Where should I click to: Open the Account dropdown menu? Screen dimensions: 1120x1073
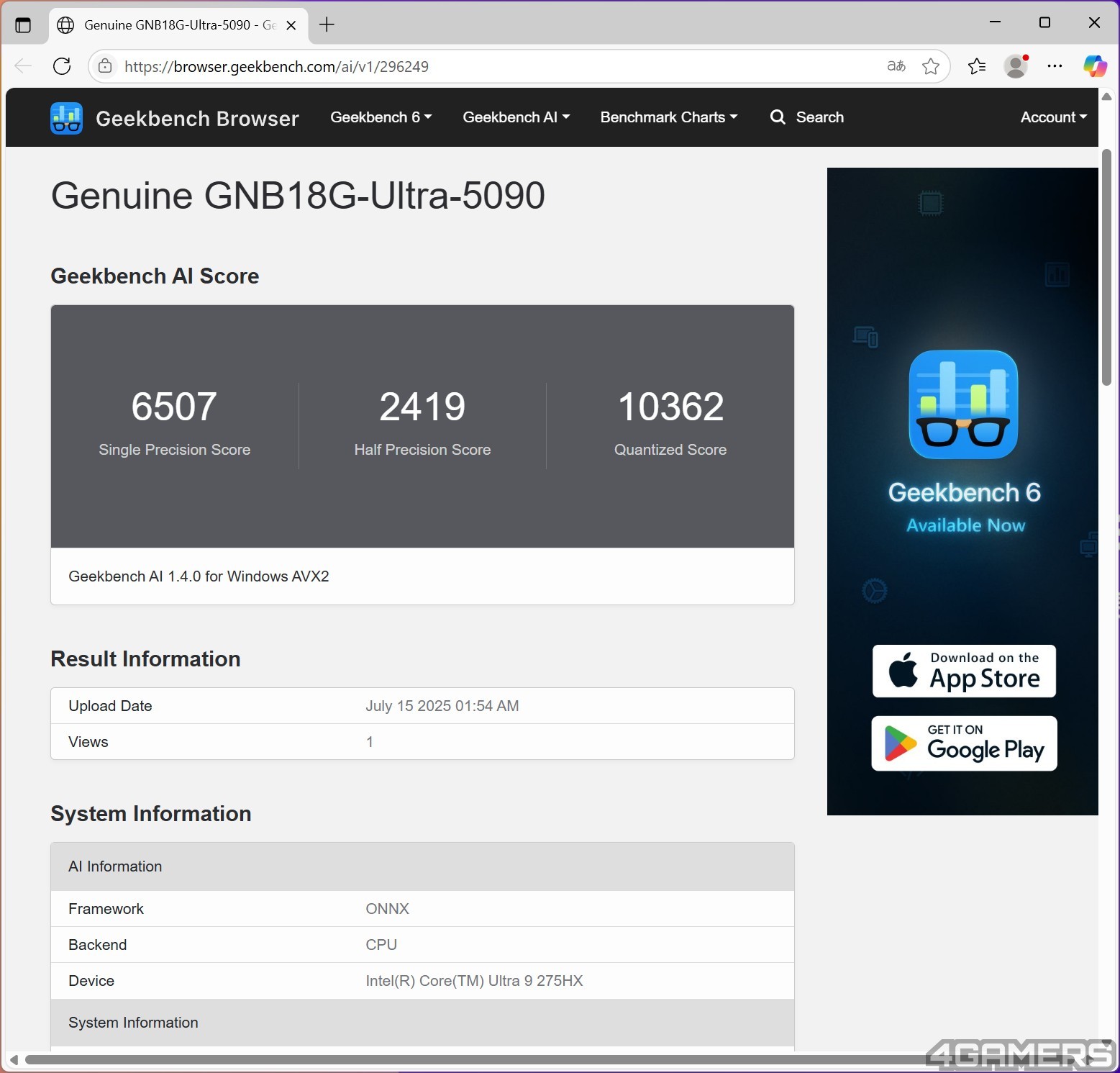coord(1053,117)
